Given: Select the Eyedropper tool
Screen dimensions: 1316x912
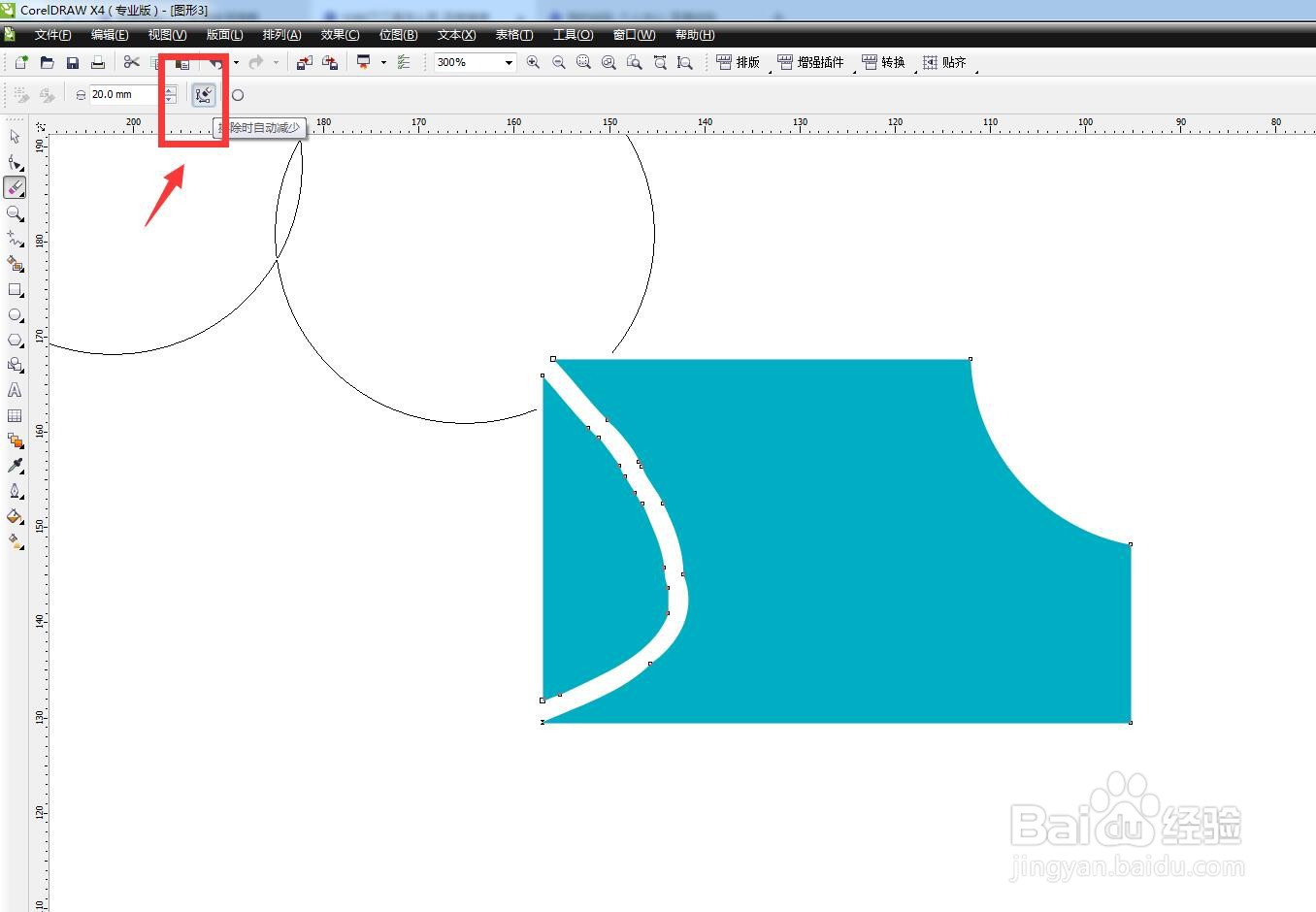Looking at the screenshot, I should [15, 466].
